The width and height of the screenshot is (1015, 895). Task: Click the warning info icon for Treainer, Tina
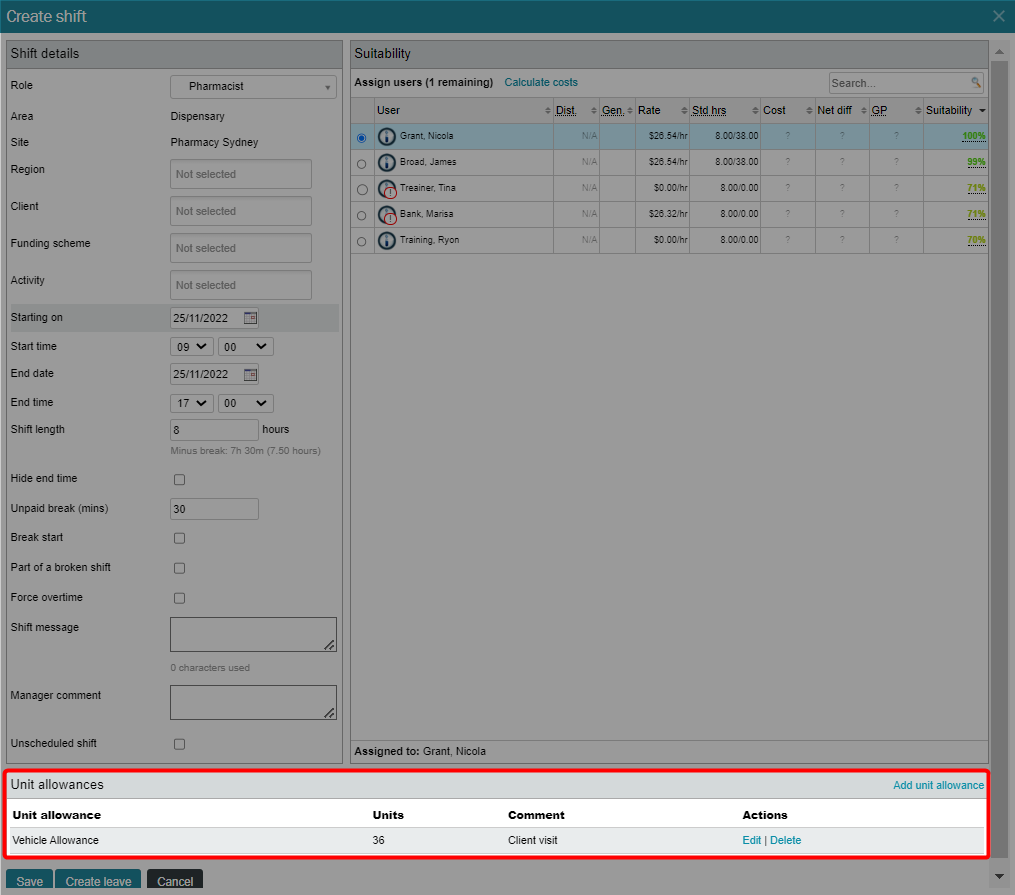click(387, 189)
